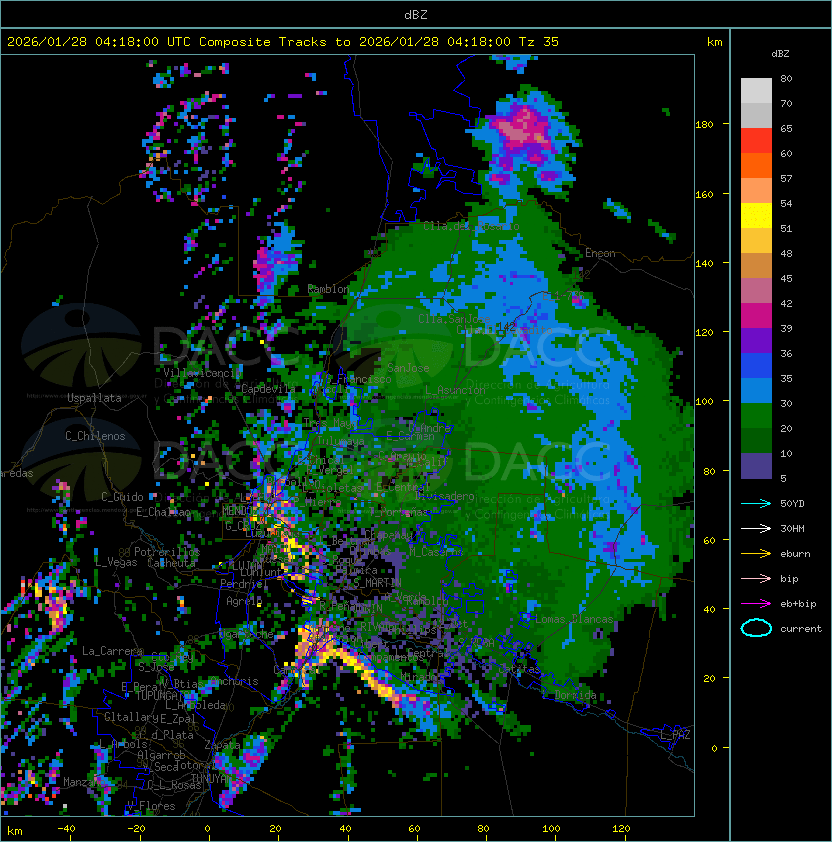Click the cyan 'current' ellipse symbol
832x842 pixels.
click(756, 628)
